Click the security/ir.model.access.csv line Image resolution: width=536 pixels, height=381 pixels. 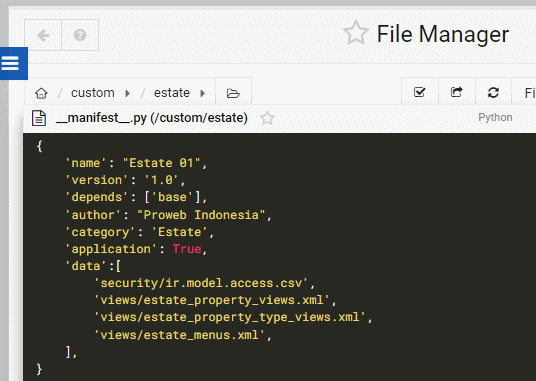[x=204, y=283]
